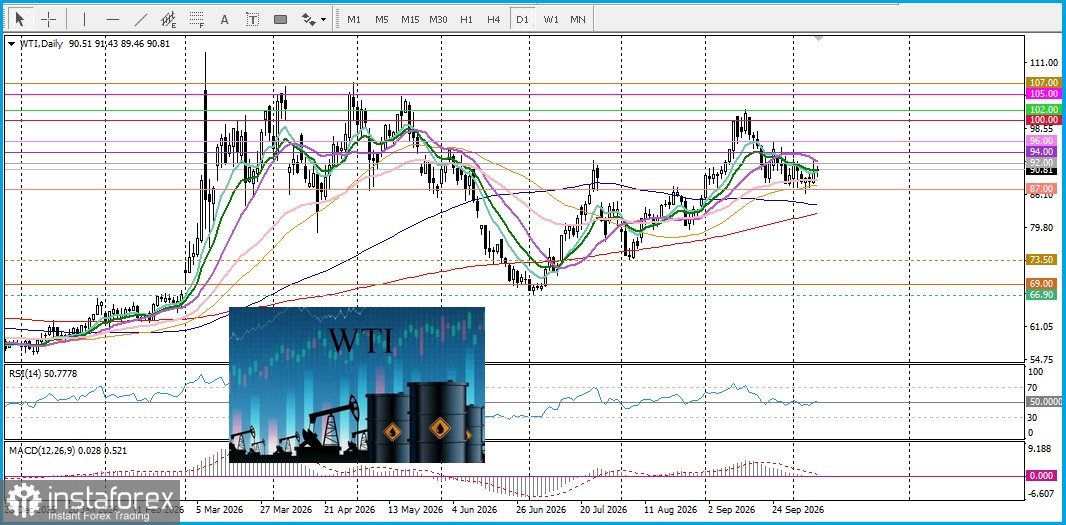Select the magenta 105.00 level label

click(1044, 94)
